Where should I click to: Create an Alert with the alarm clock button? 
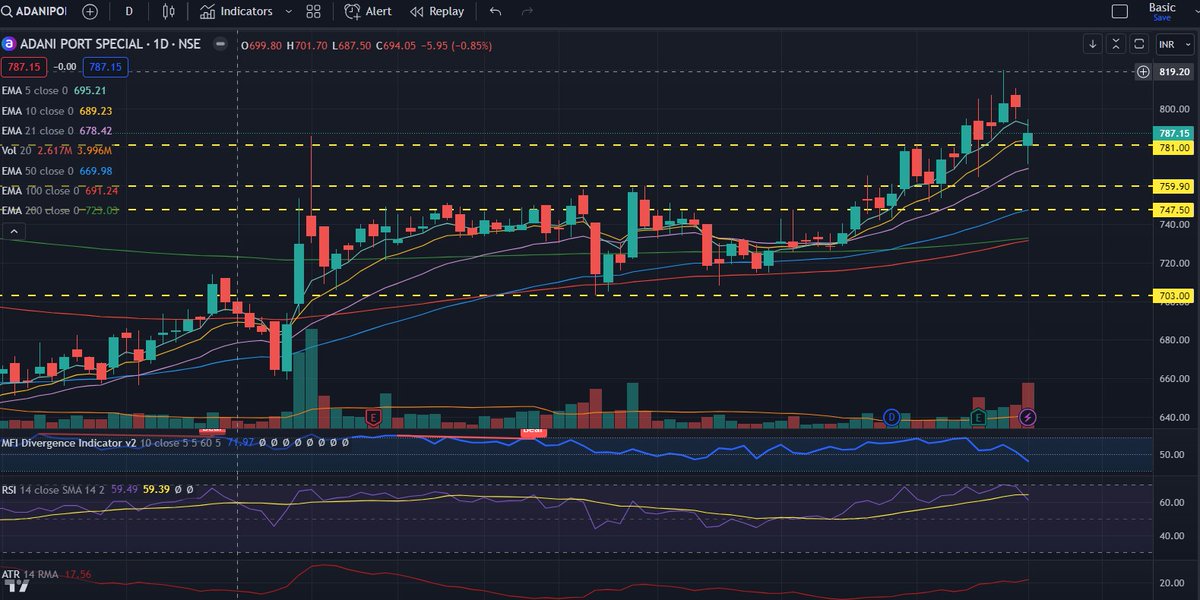pyautogui.click(x=368, y=11)
